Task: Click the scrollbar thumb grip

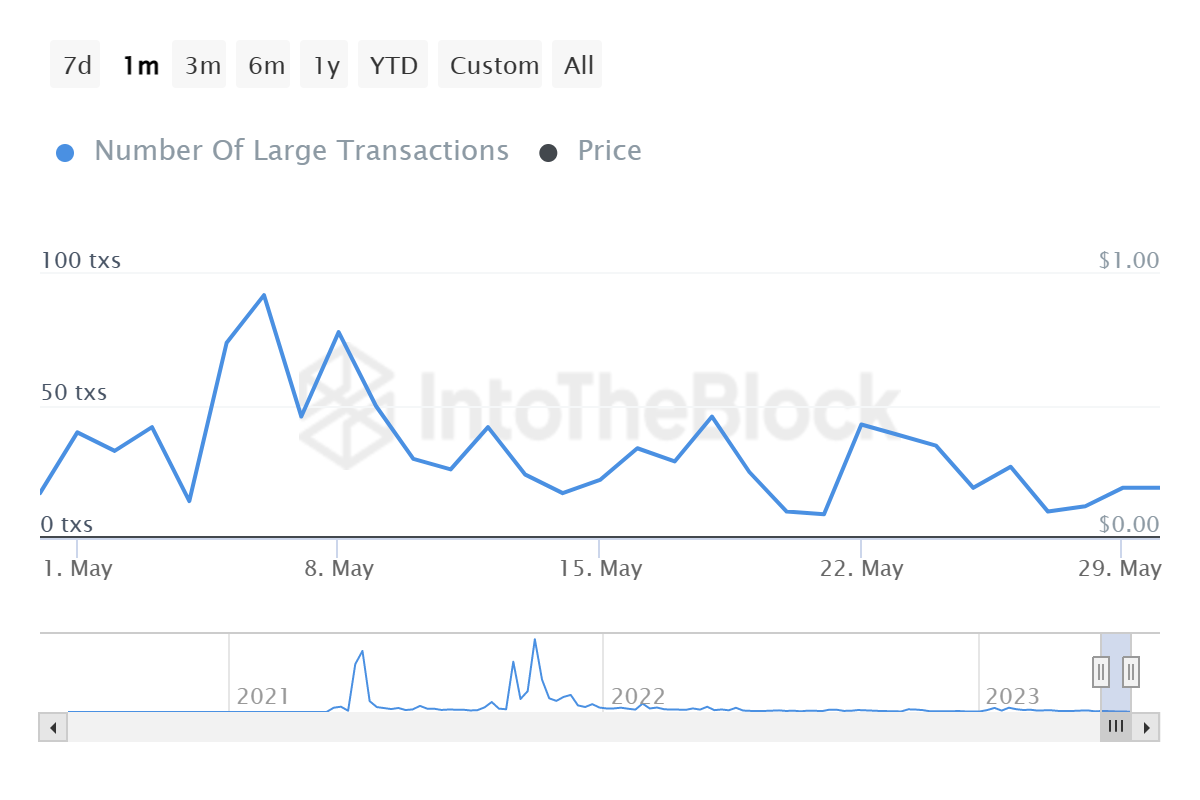Action: pos(1116,727)
